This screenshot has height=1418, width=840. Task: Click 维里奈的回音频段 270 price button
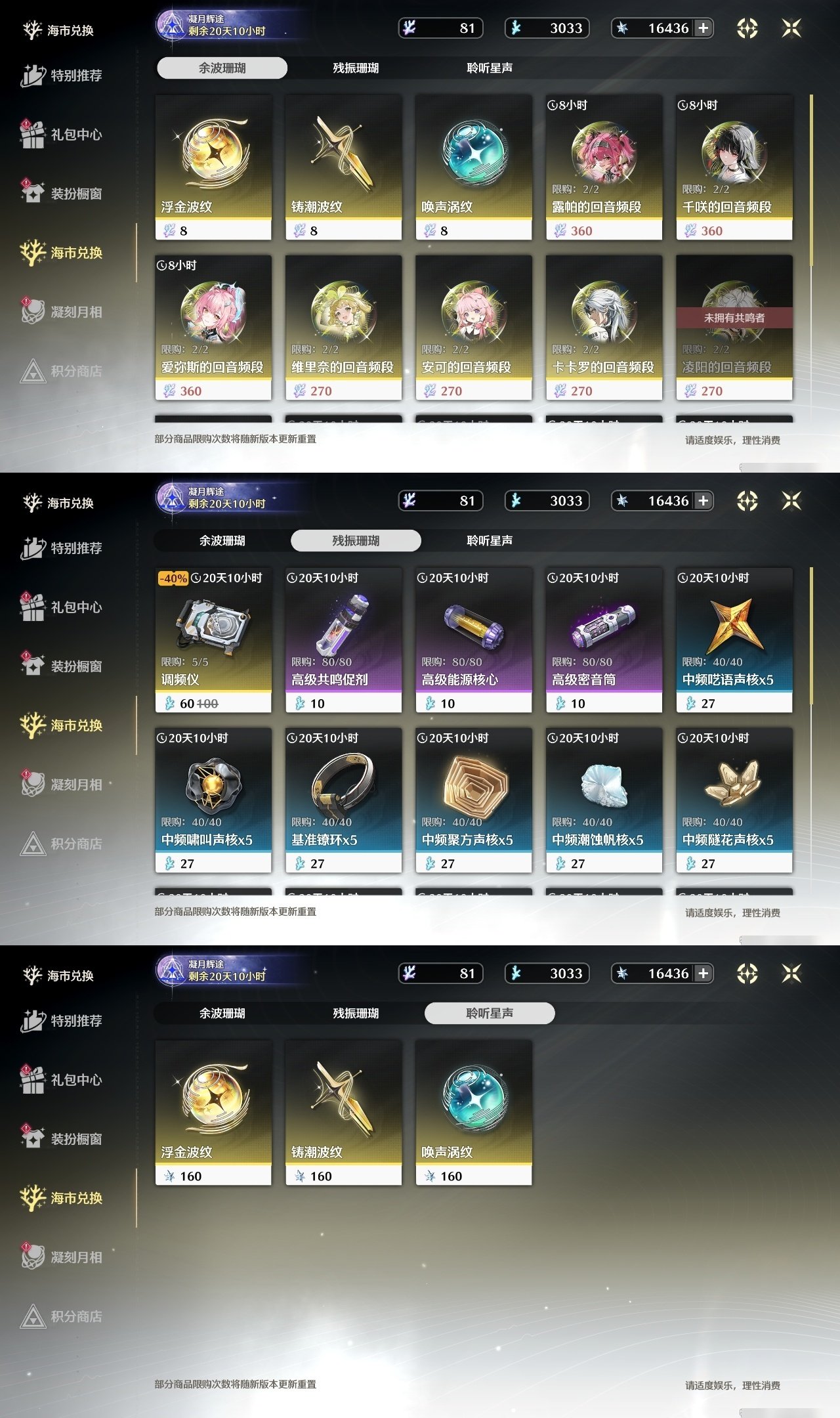[343, 391]
